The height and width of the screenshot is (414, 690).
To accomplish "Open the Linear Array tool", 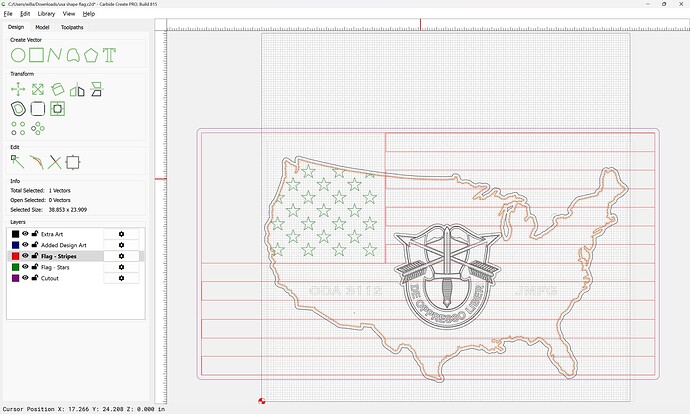I will pos(18,128).
